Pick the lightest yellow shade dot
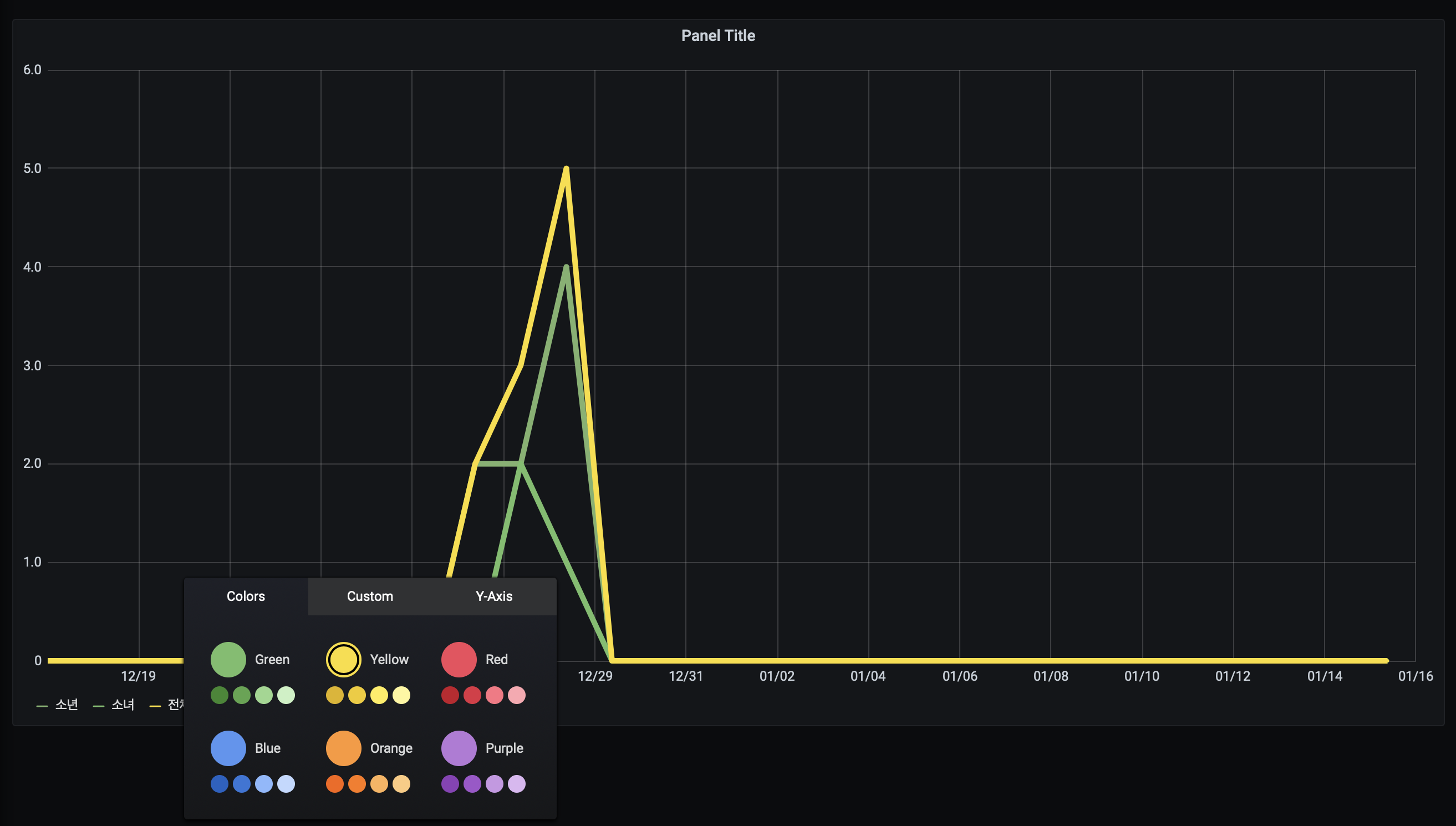1456x826 pixels. (401, 695)
